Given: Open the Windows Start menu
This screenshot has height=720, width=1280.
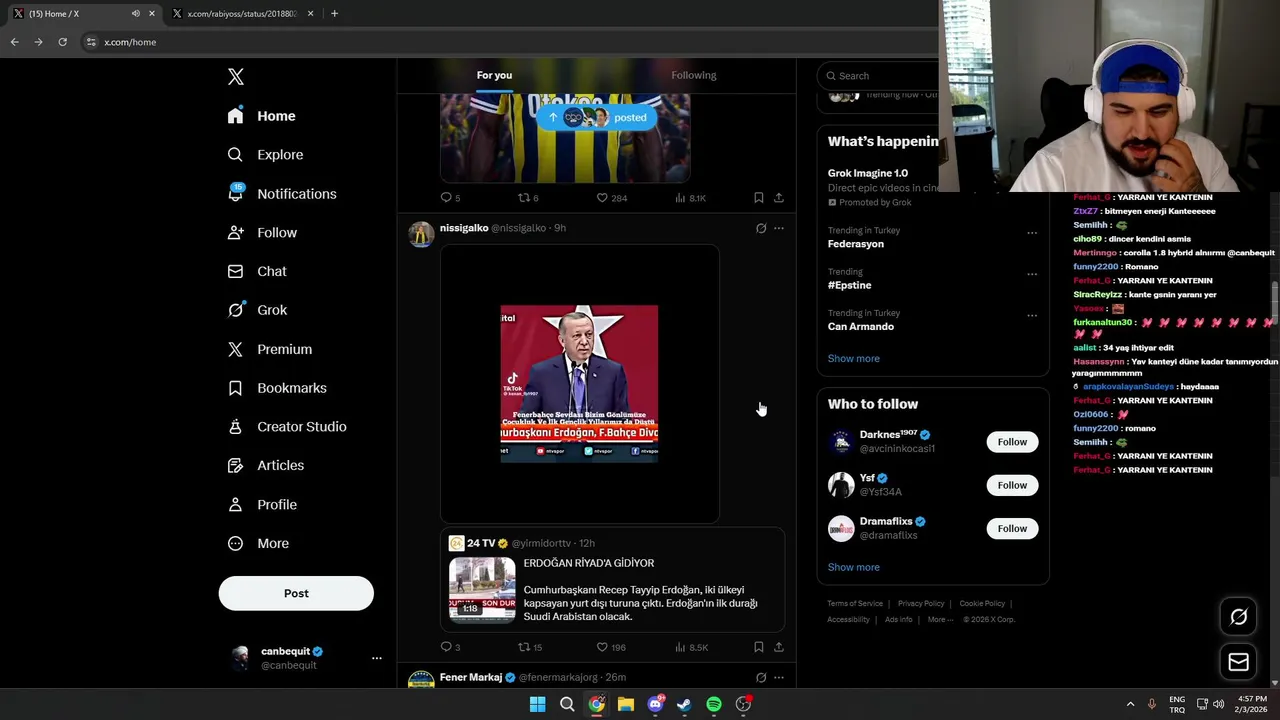Looking at the screenshot, I should (537, 704).
